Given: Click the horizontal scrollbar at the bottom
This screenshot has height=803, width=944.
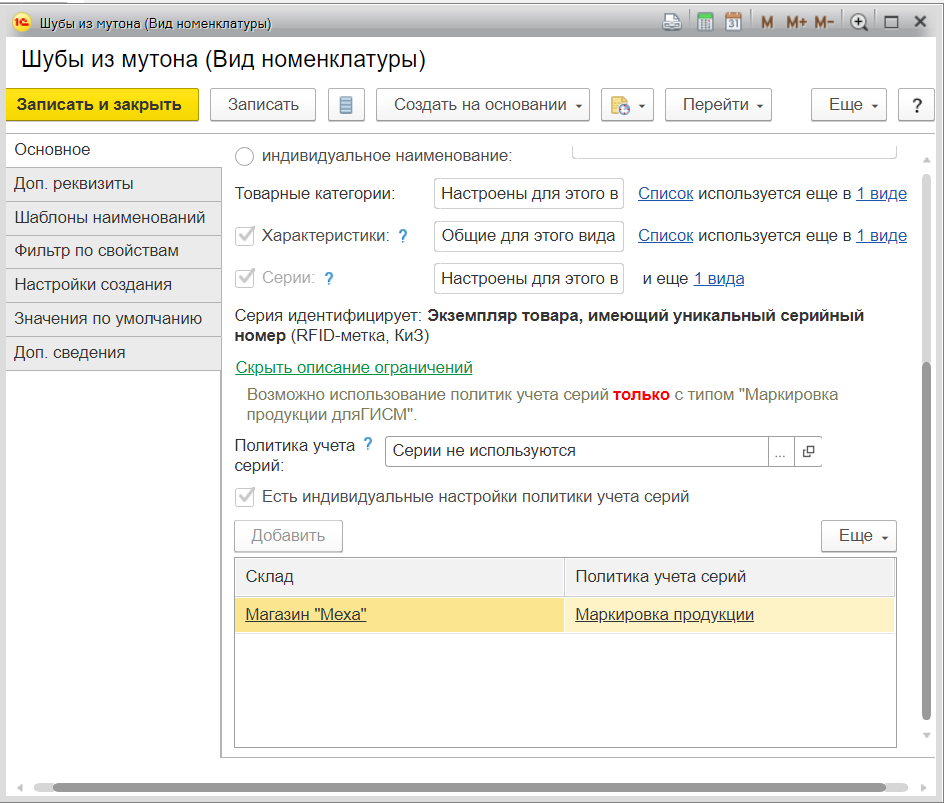Looking at the screenshot, I should pos(470,787).
